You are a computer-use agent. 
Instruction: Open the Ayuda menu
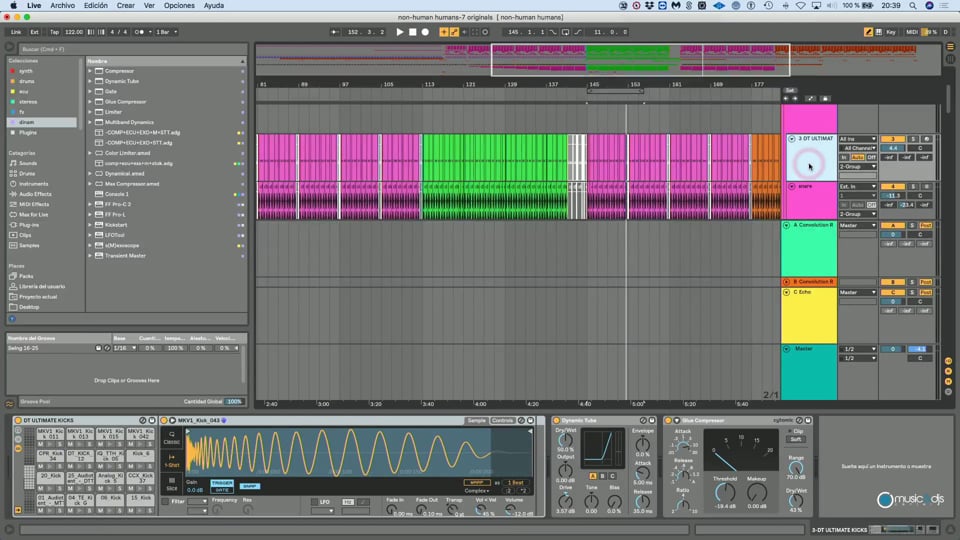[214, 6]
